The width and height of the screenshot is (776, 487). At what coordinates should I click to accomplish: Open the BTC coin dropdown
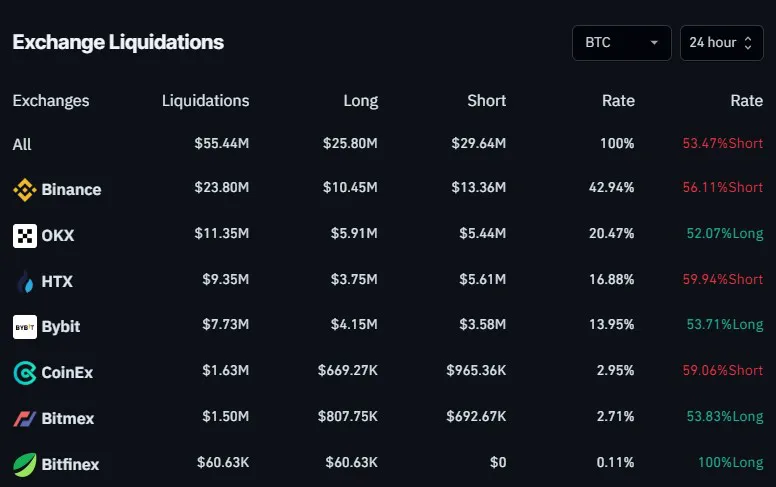(x=621, y=43)
